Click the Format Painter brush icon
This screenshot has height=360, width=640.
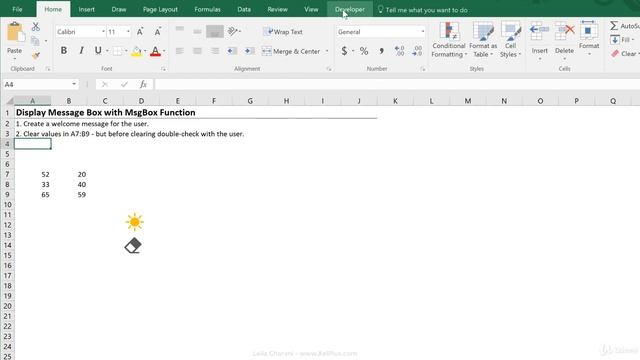[36, 55]
